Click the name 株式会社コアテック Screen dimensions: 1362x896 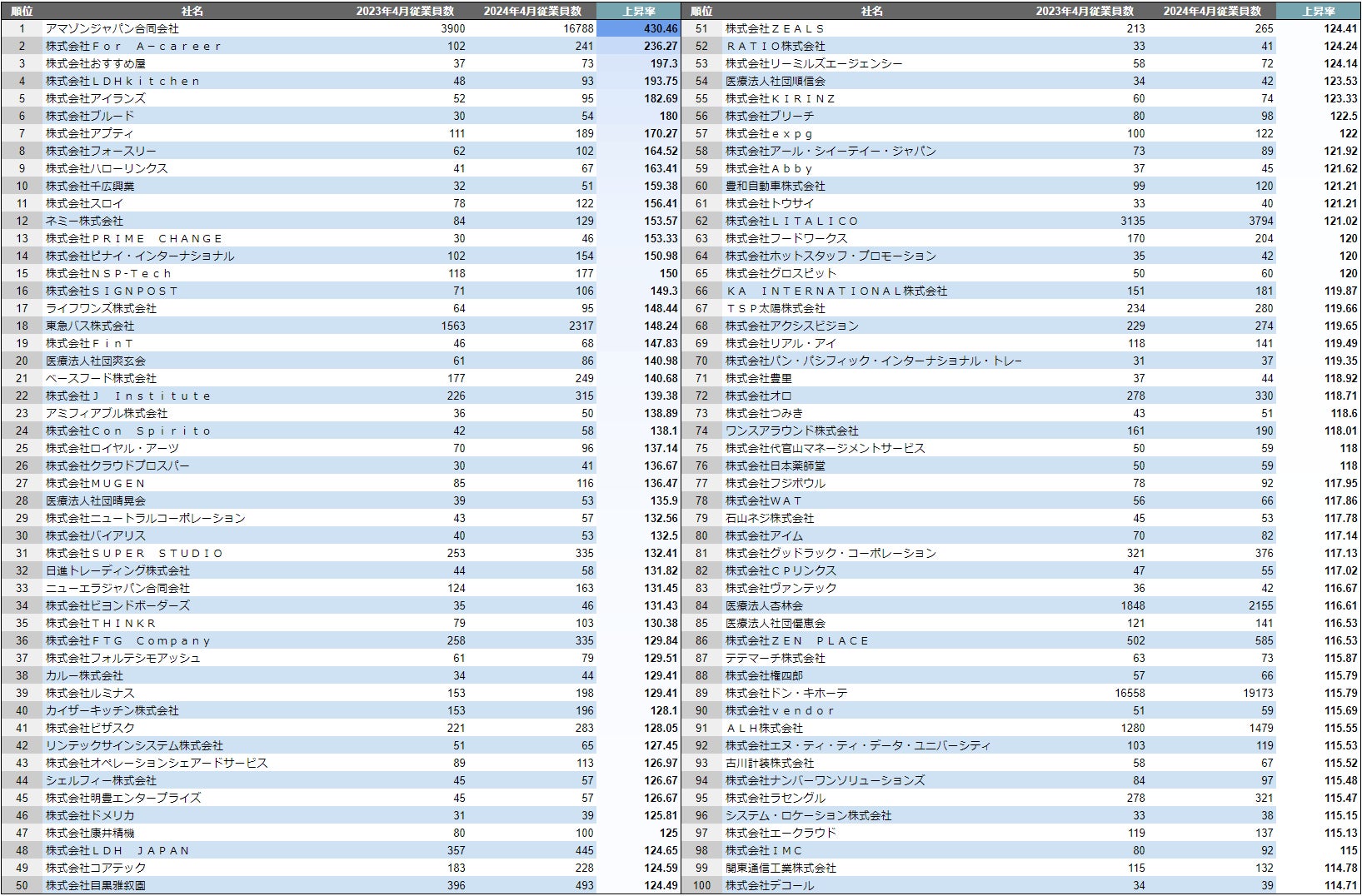[x=96, y=868]
